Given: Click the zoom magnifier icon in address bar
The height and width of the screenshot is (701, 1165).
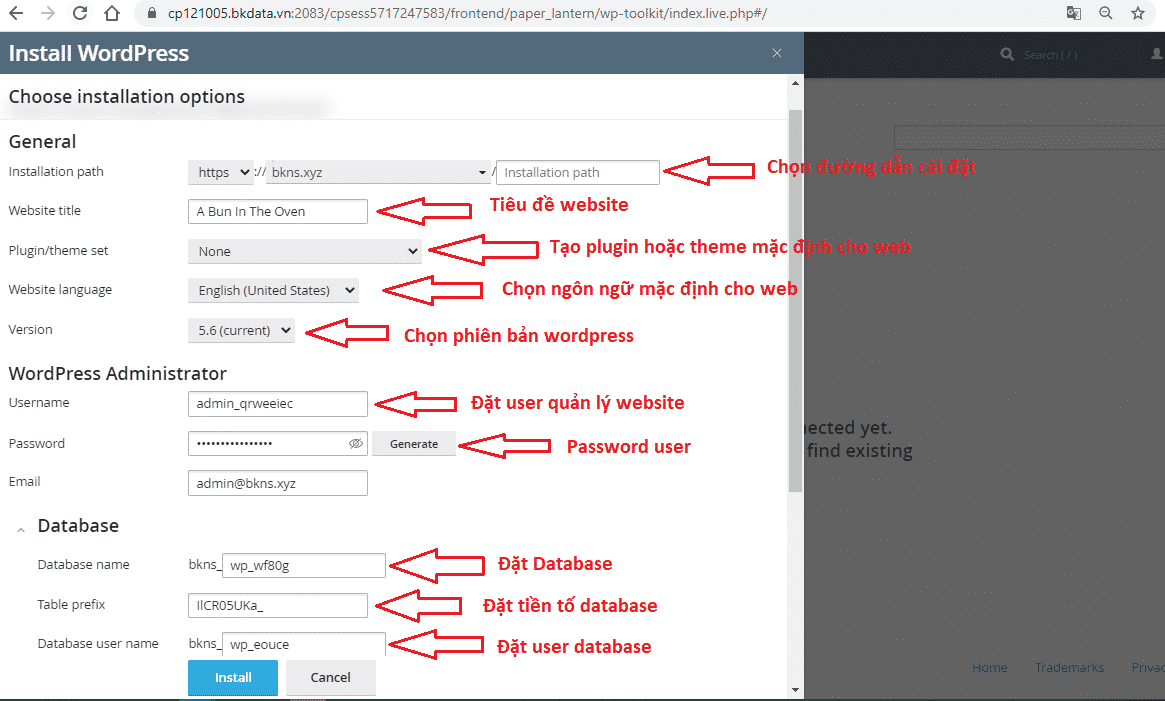Looking at the screenshot, I should point(1106,13).
